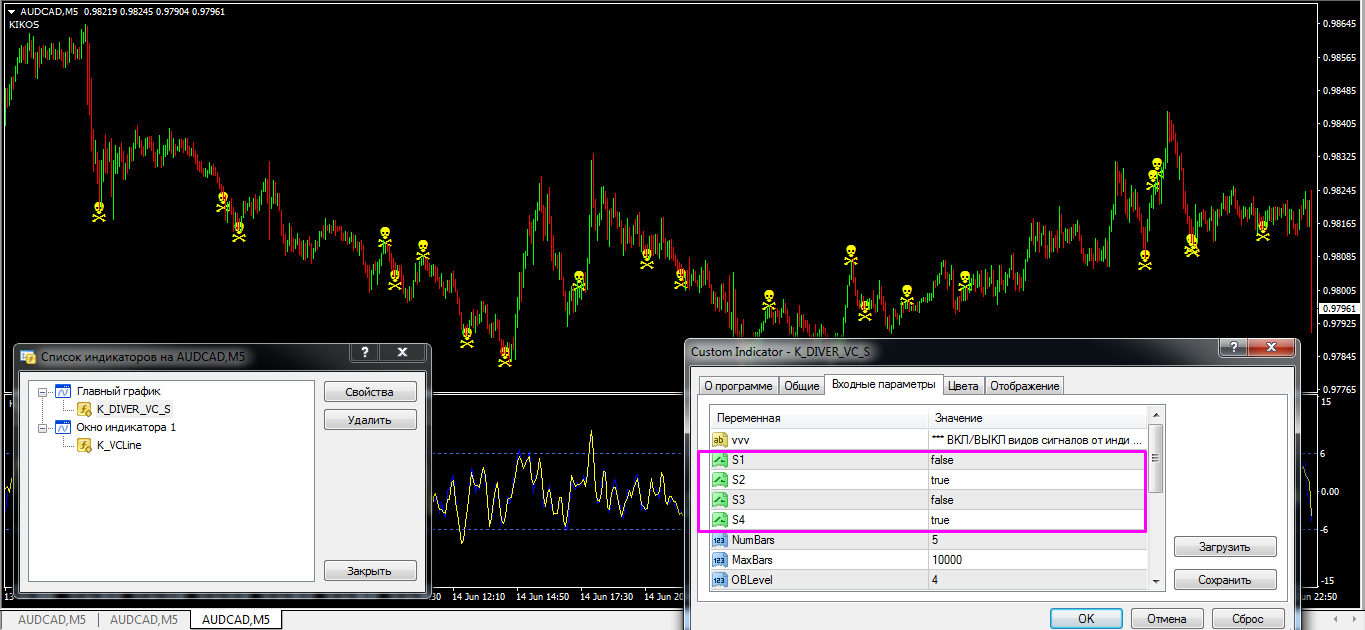Click the S2 value cell showing true

point(1036,480)
